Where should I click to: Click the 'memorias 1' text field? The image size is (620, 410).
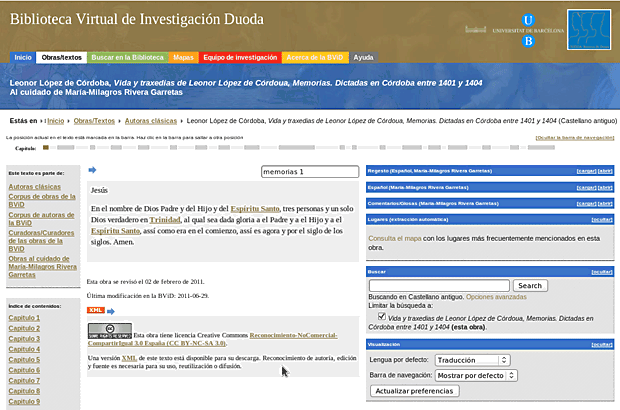309,172
